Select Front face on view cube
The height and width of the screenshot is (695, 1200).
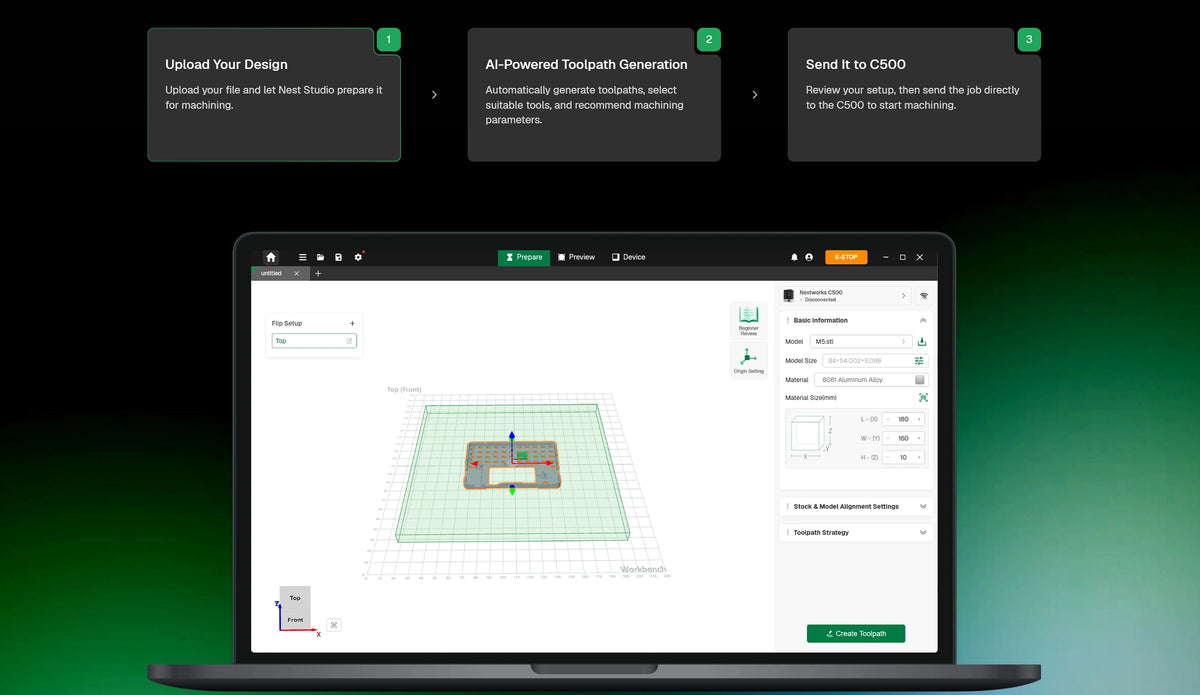tap(295, 619)
